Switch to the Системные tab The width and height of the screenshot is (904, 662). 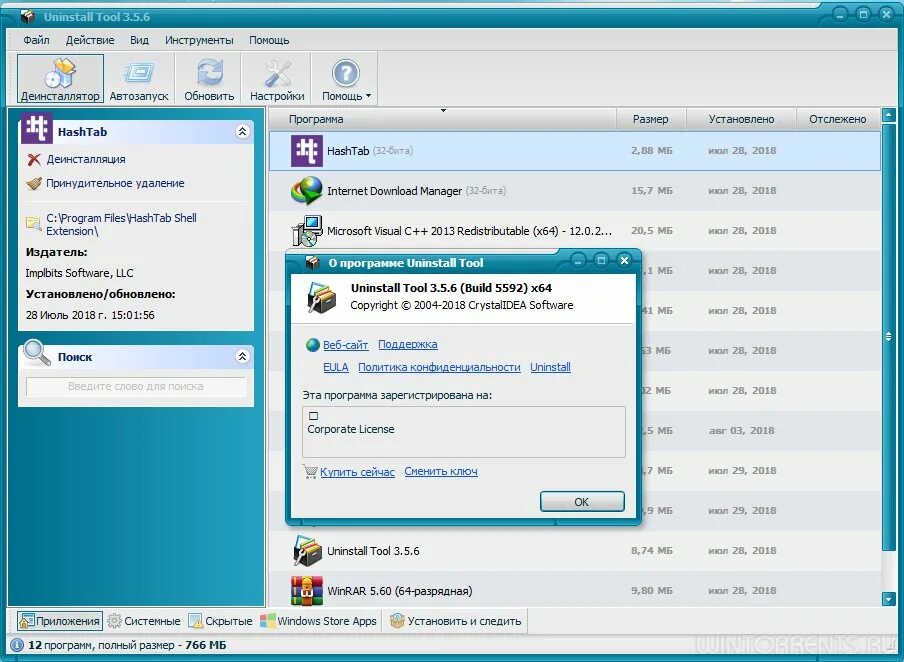[144, 621]
